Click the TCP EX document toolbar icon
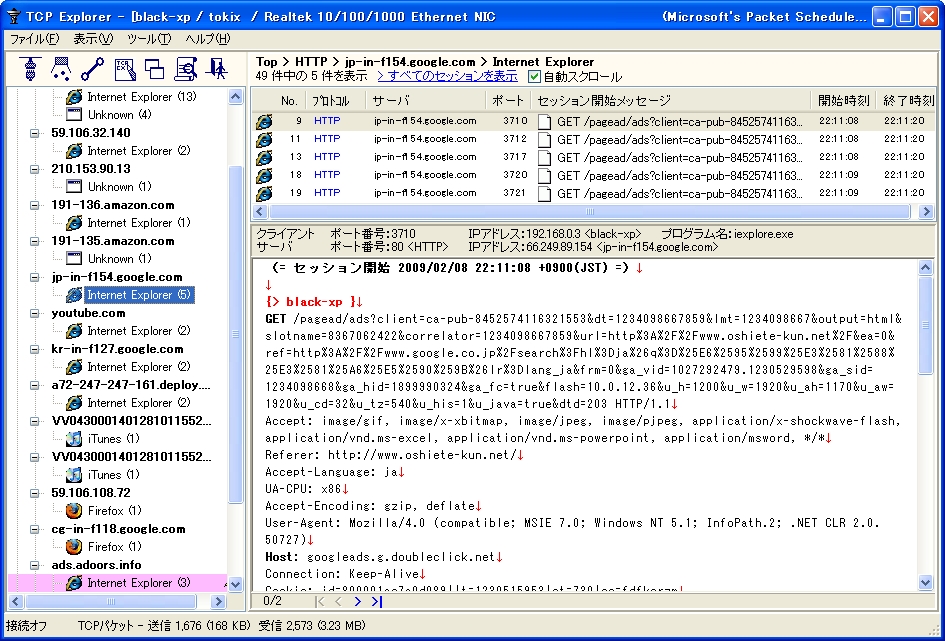 click(124, 69)
